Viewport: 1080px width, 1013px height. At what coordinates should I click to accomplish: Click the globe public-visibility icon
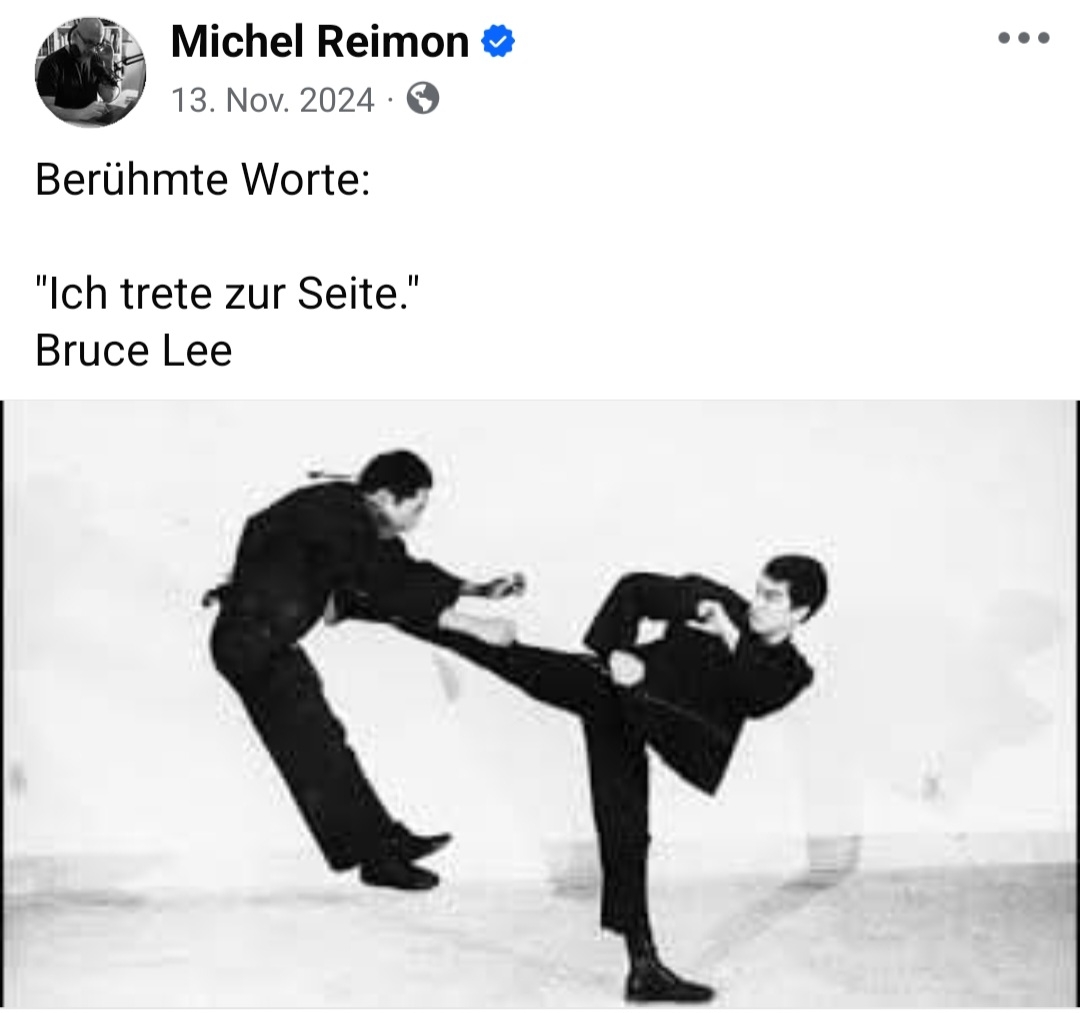(422, 98)
